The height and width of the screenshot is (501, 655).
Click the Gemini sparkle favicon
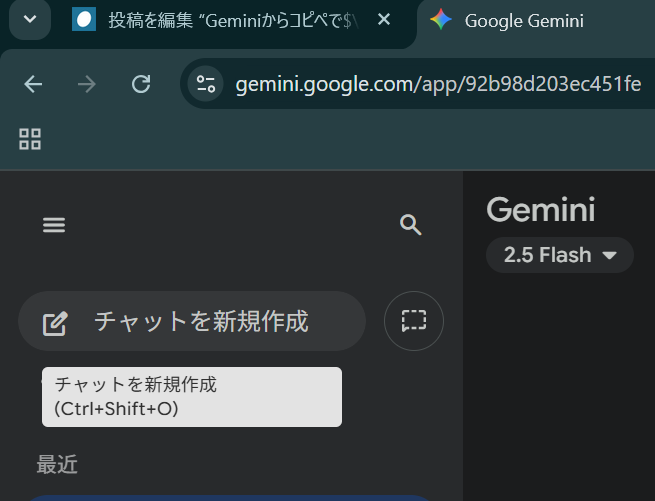440,20
